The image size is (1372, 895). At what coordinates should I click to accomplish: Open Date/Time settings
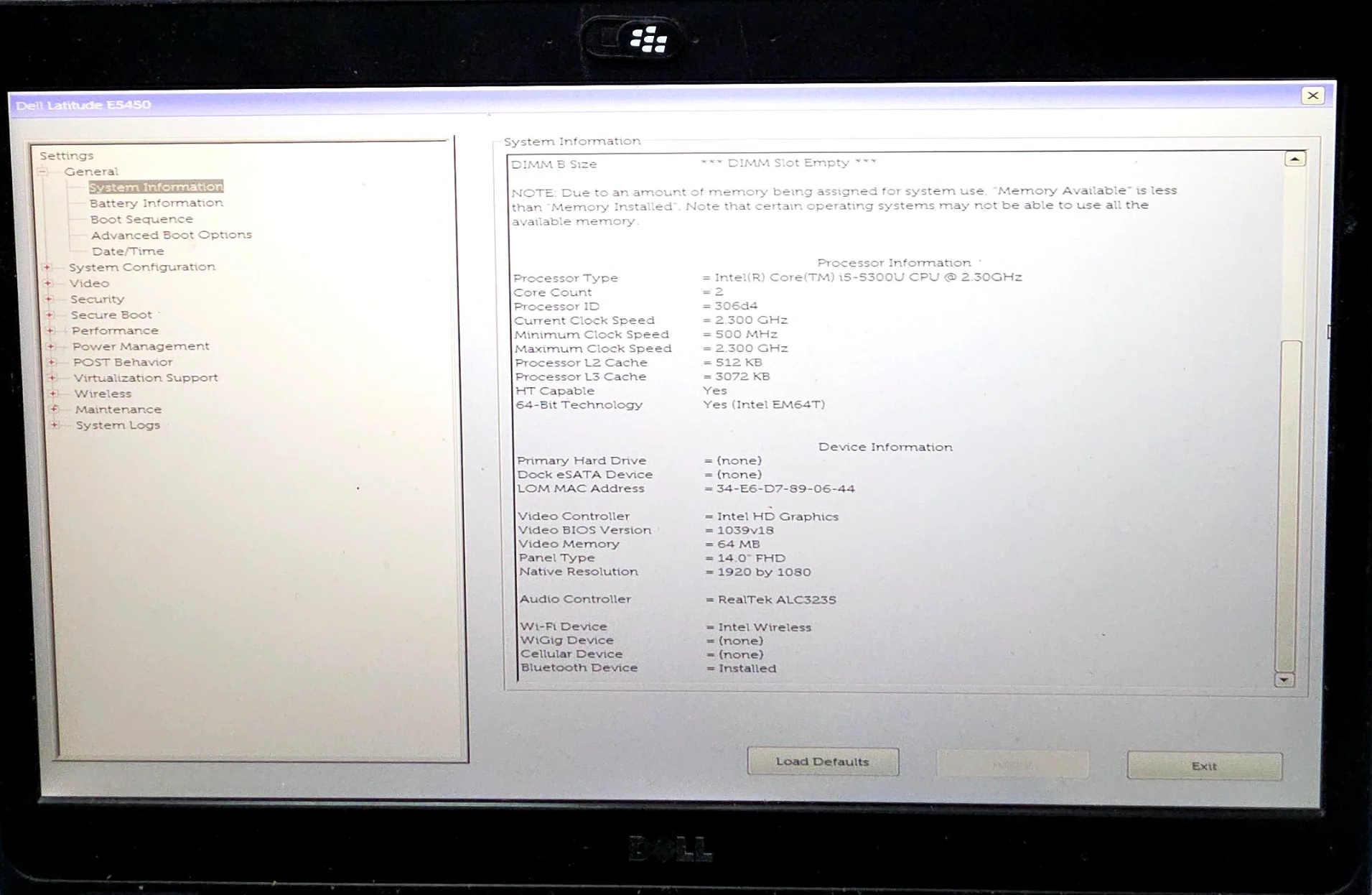click(128, 251)
